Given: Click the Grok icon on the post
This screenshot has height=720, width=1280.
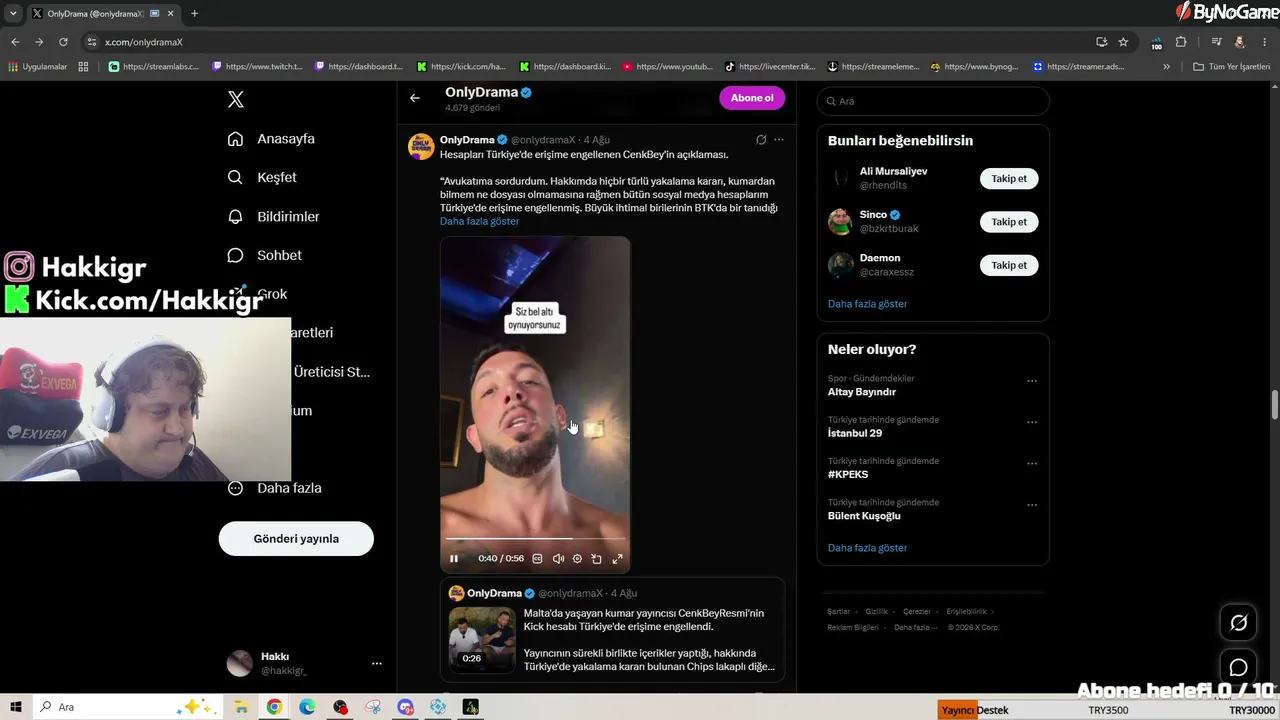Looking at the screenshot, I should pyautogui.click(x=761, y=140).
